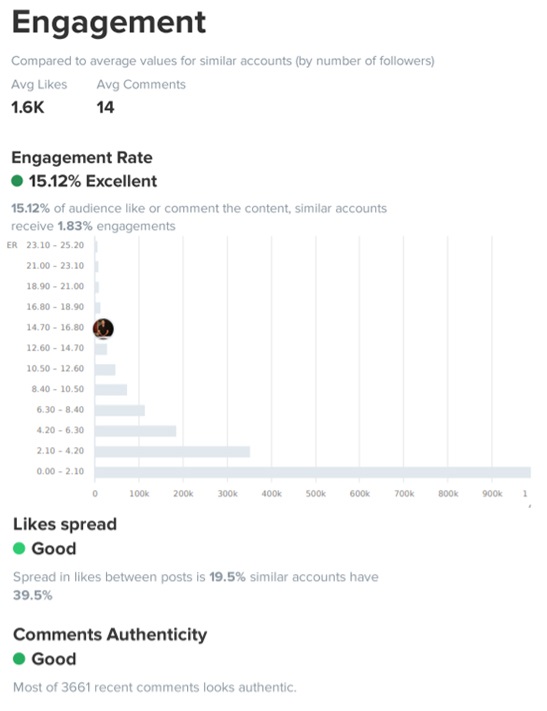This screenshot has width=547, height=711.
Task: Click the Avg Comments 14 value
Action: [x=105, y=107]
